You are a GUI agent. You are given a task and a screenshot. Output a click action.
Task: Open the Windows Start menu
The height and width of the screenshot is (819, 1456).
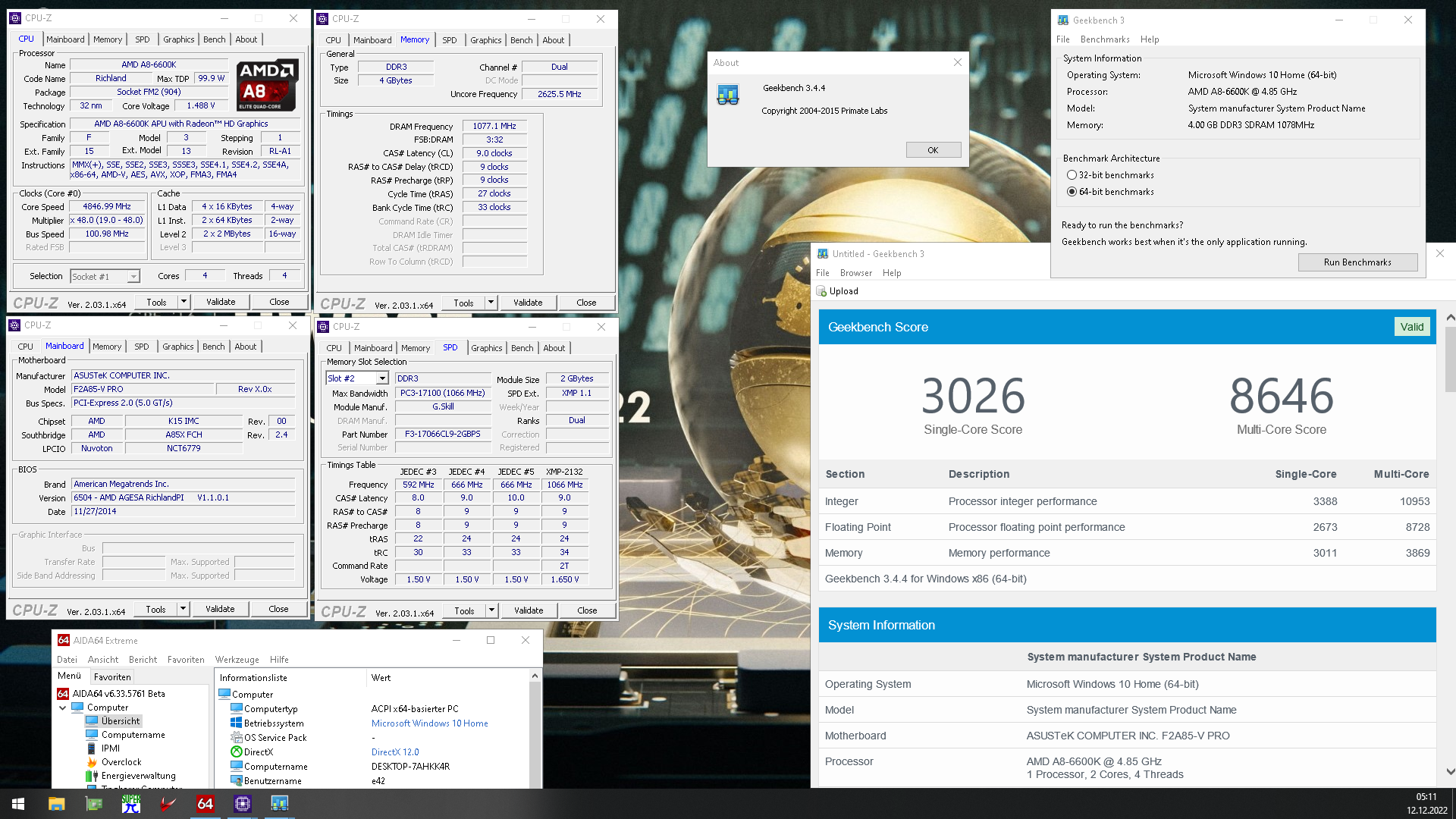point(18,804)
